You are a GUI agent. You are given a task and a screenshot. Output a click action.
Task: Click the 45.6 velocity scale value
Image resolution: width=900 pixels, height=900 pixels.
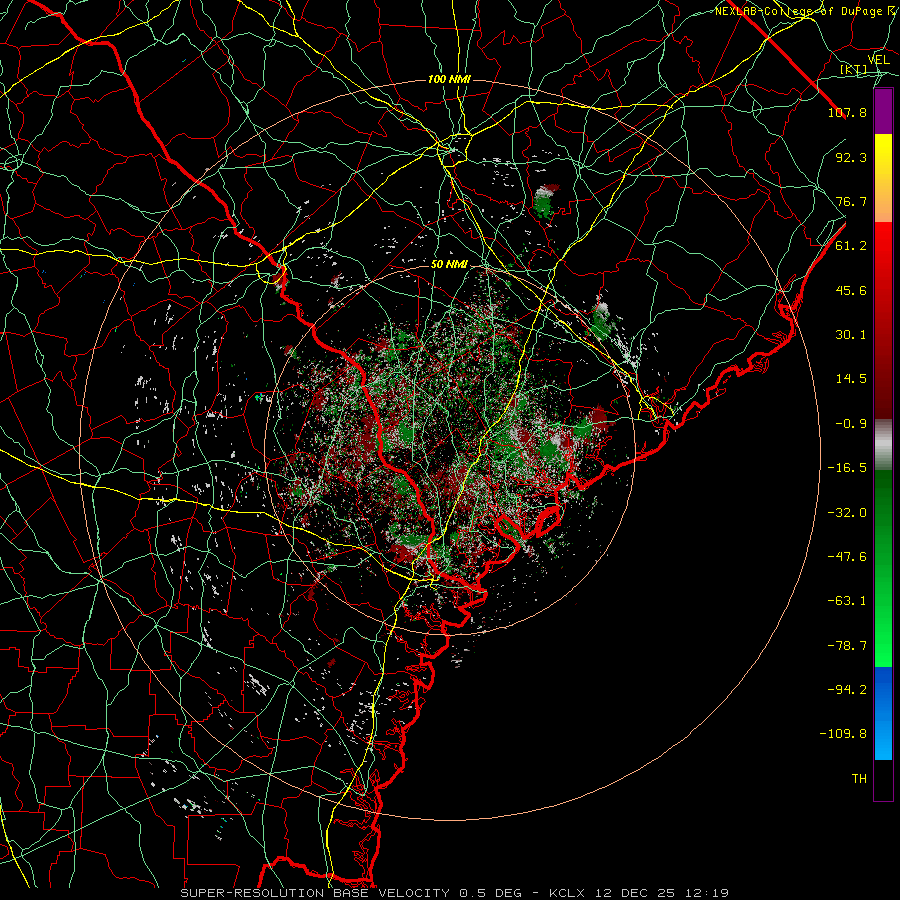[x=851, y=290]
